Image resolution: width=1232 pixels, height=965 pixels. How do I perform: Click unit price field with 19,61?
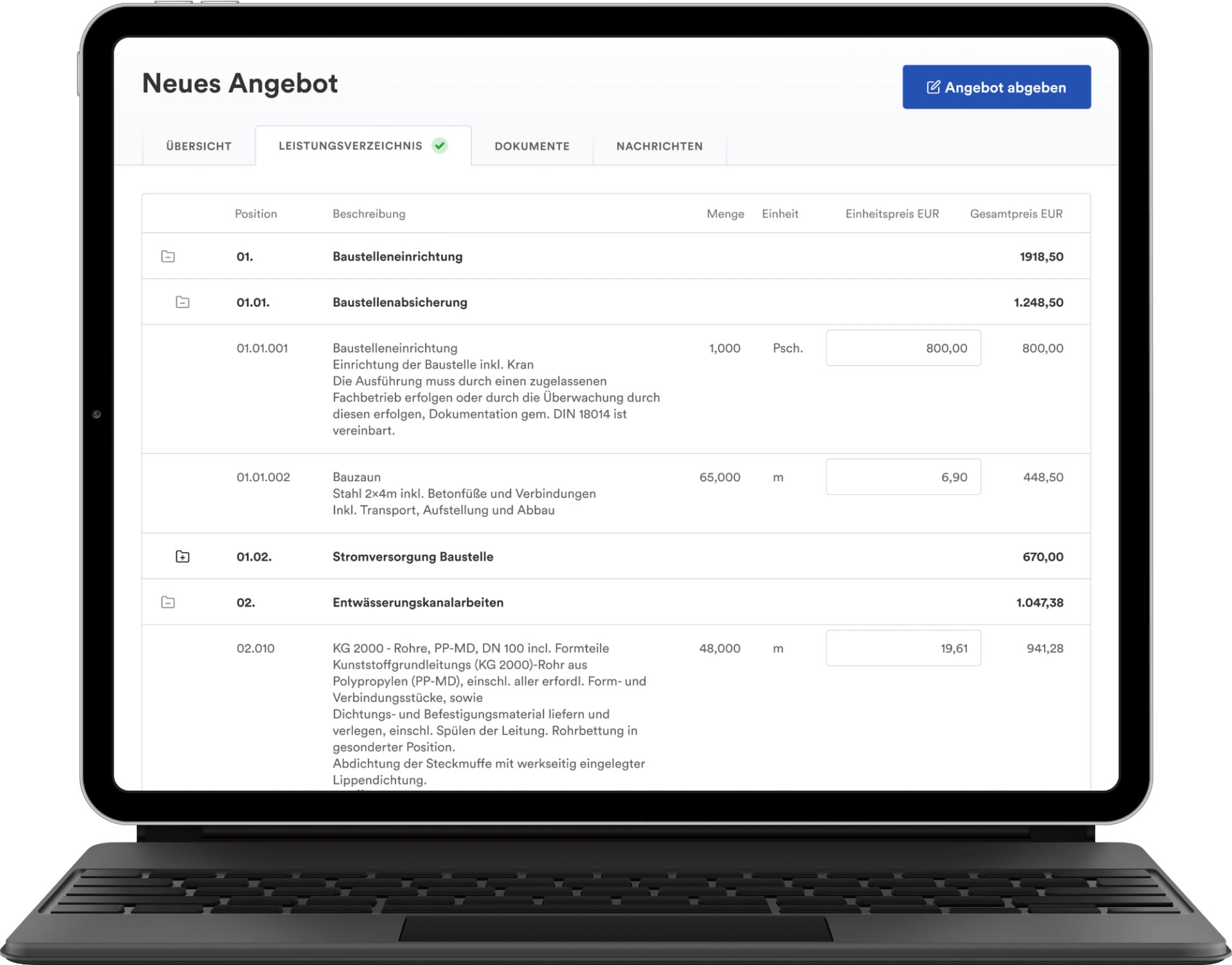[x=903, y=648]
